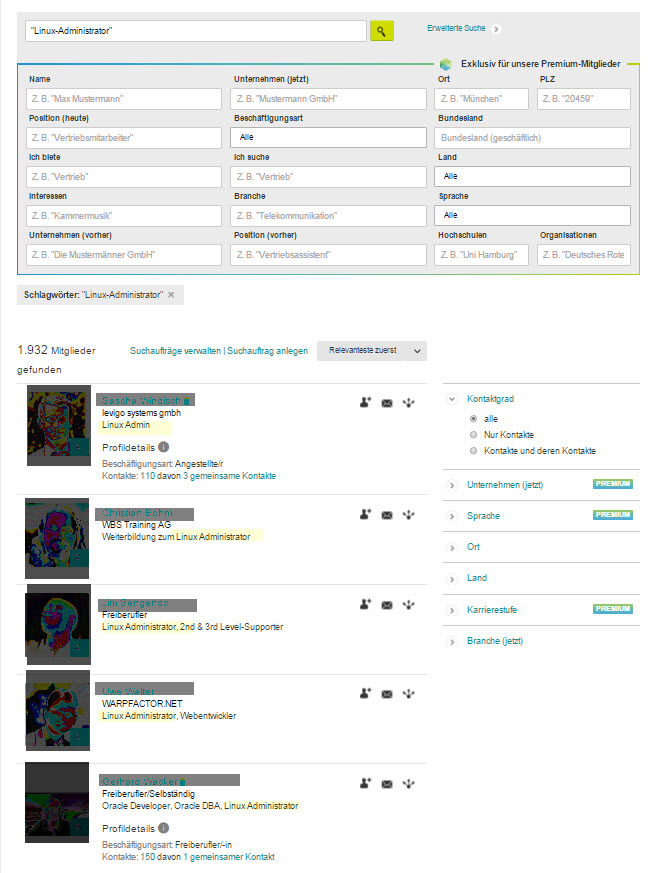This screenshot has height=873, width=654.
Task: Open the "Relevanteste zuerst" sort dropdown
Action: tap(372, 351)
